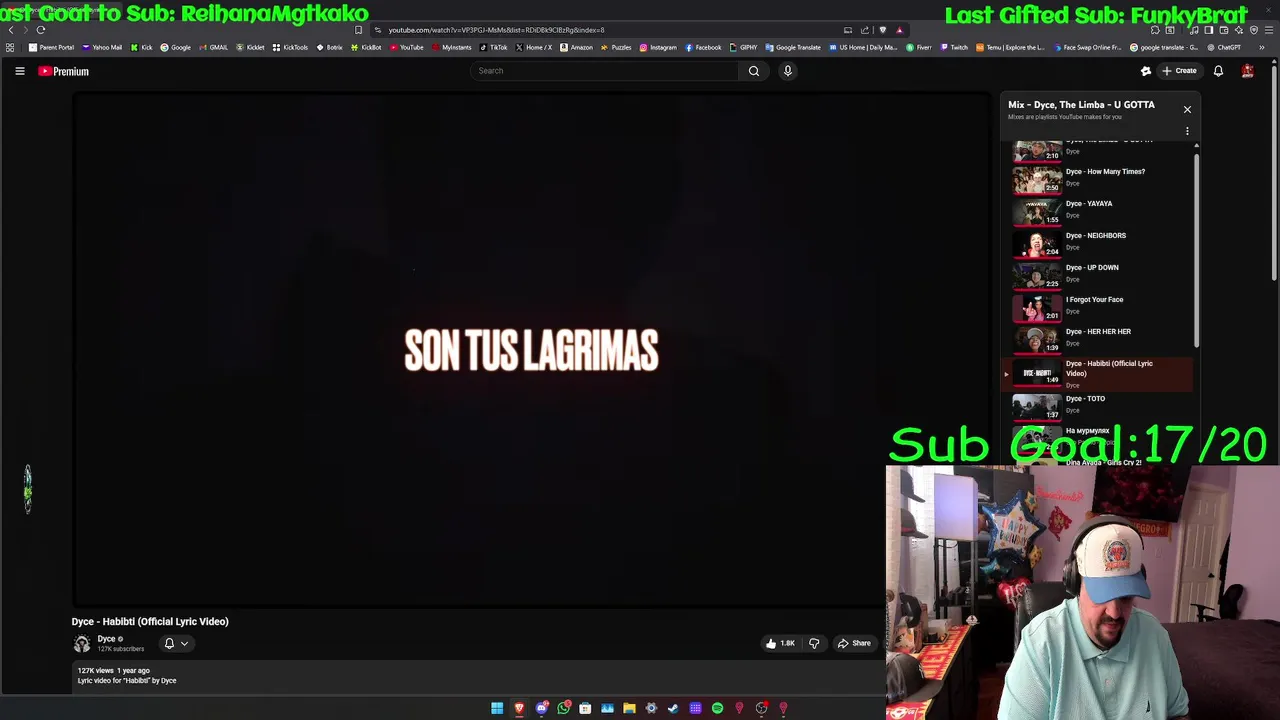Select Dyce - HER HER HER entry
Viewport: 1280px width, 720px height.
tap(1100, 338)
